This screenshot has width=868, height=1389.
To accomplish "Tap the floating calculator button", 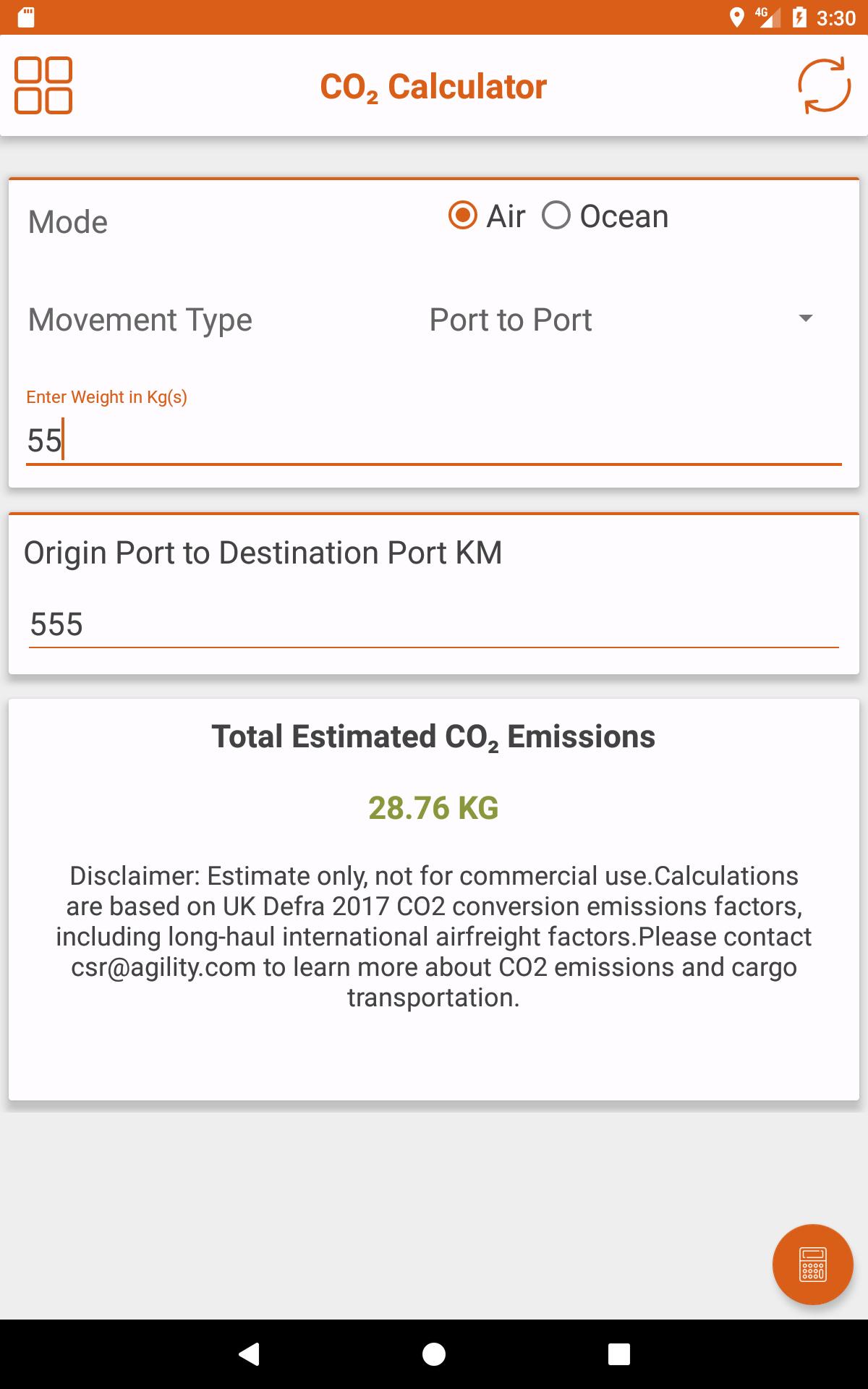I will pos(813,1264).
